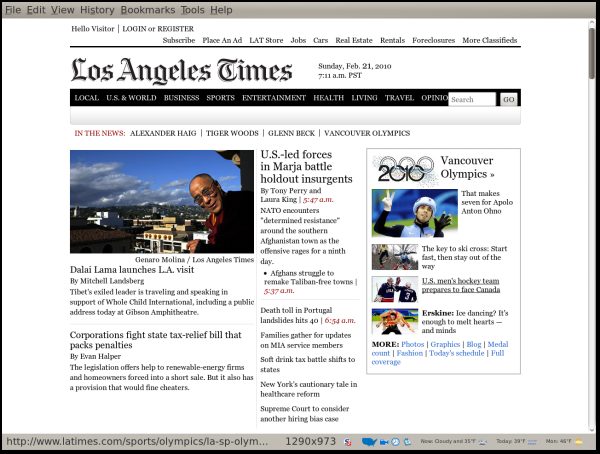600x454 pixels.
Task: Click the blue clock icon in the status bar
Action: coord(395,442)
